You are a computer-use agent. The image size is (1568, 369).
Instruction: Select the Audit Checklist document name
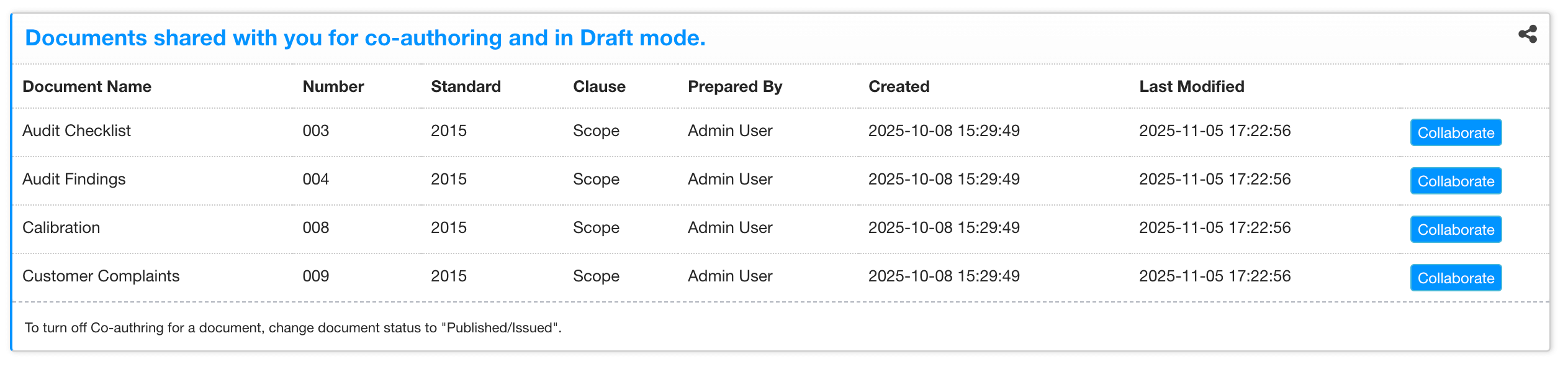click(76, 130)
